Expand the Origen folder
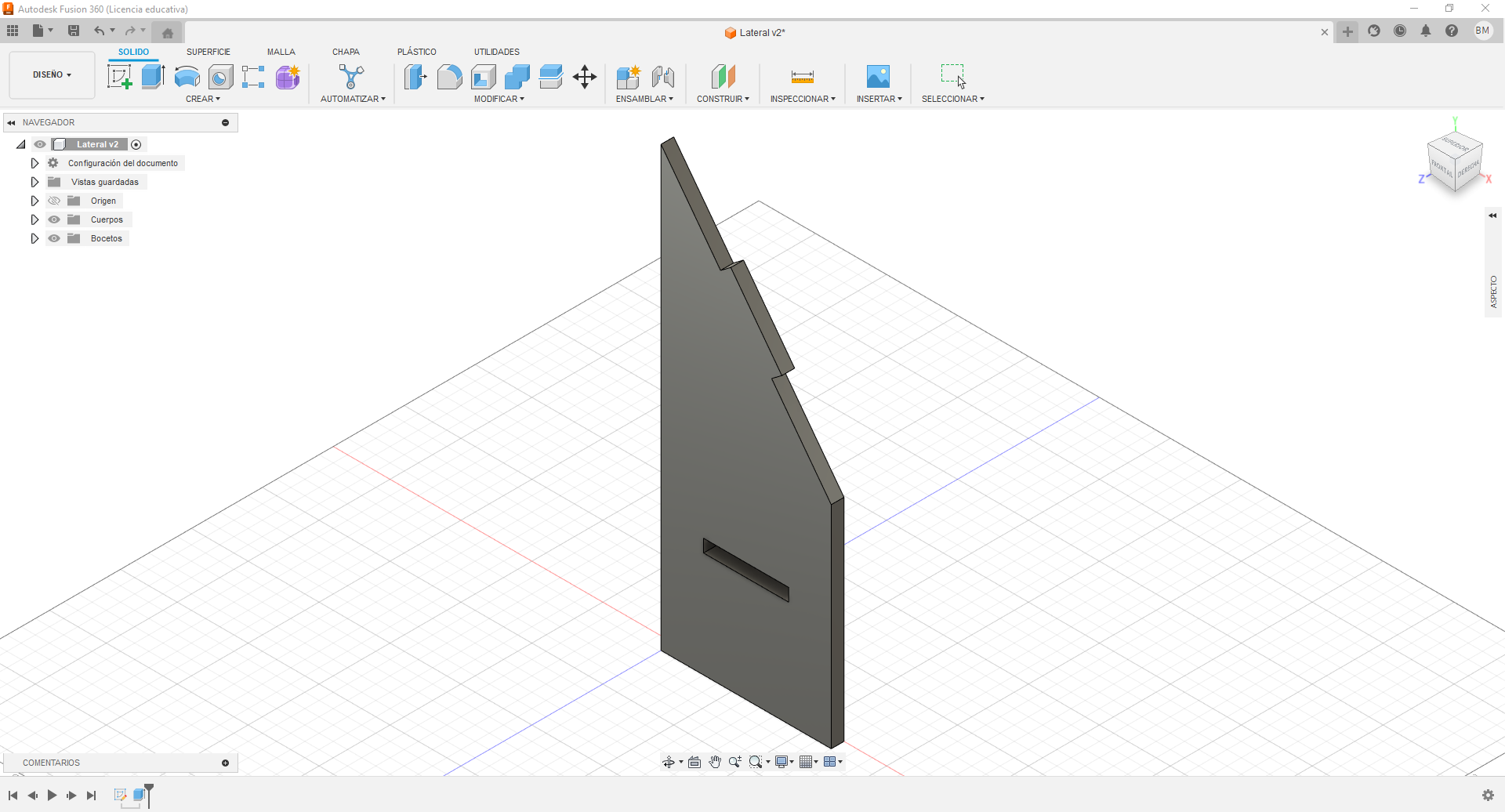The width and height of the screenshot is (1505, 812). pos(34,201)
